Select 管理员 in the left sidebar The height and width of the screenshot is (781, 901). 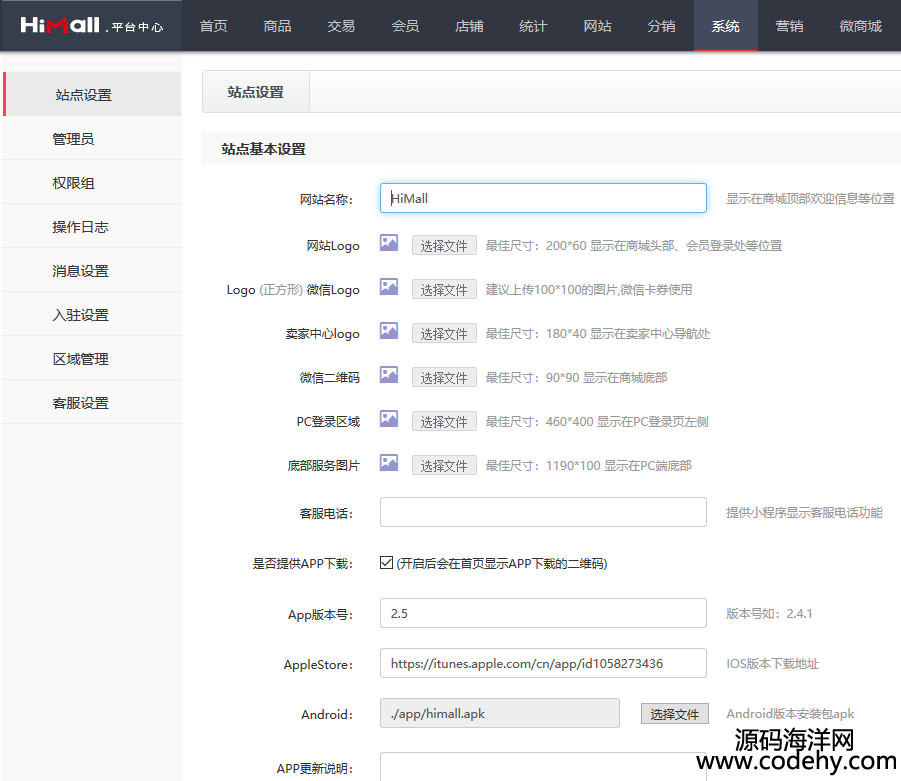73,139
